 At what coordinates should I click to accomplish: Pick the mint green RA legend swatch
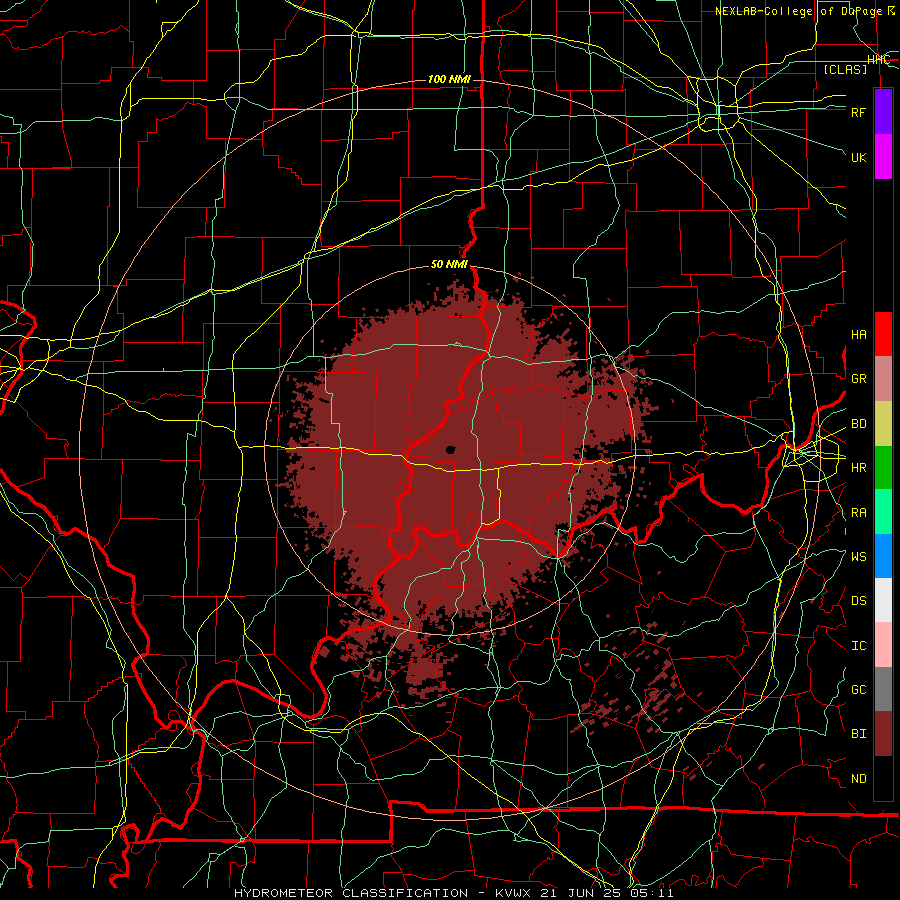[883, 512]
